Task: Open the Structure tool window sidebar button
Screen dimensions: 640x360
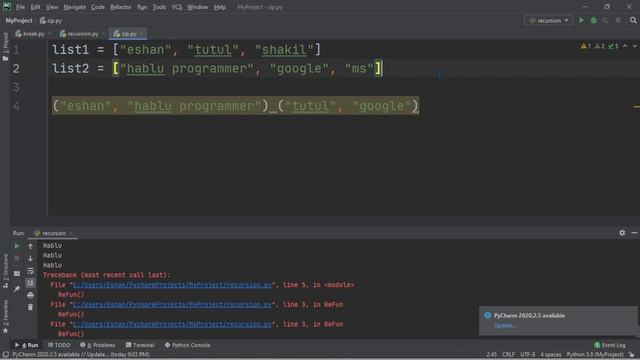Action: click(5, 271)
